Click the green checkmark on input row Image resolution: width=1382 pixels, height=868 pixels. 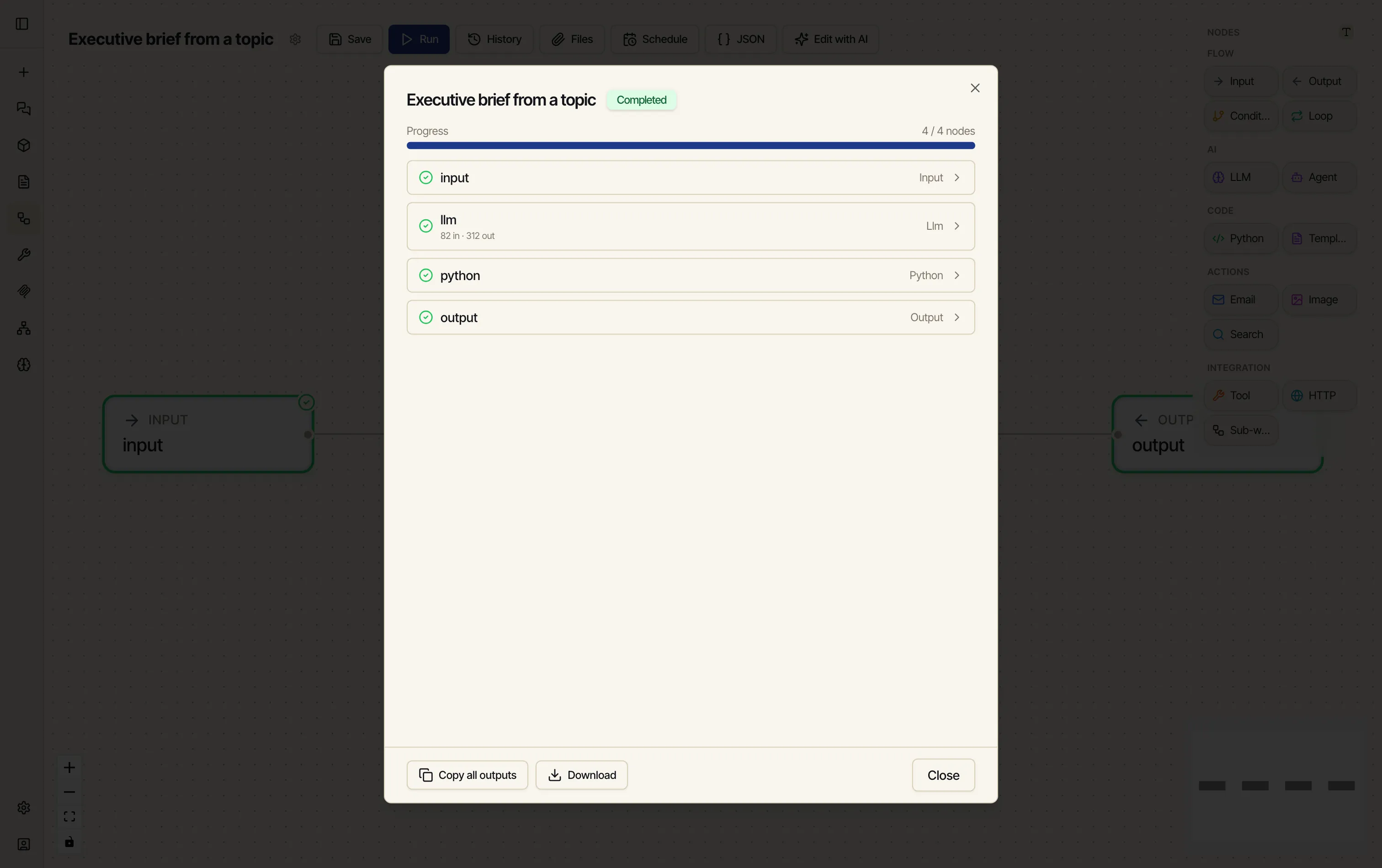[426, 178]
